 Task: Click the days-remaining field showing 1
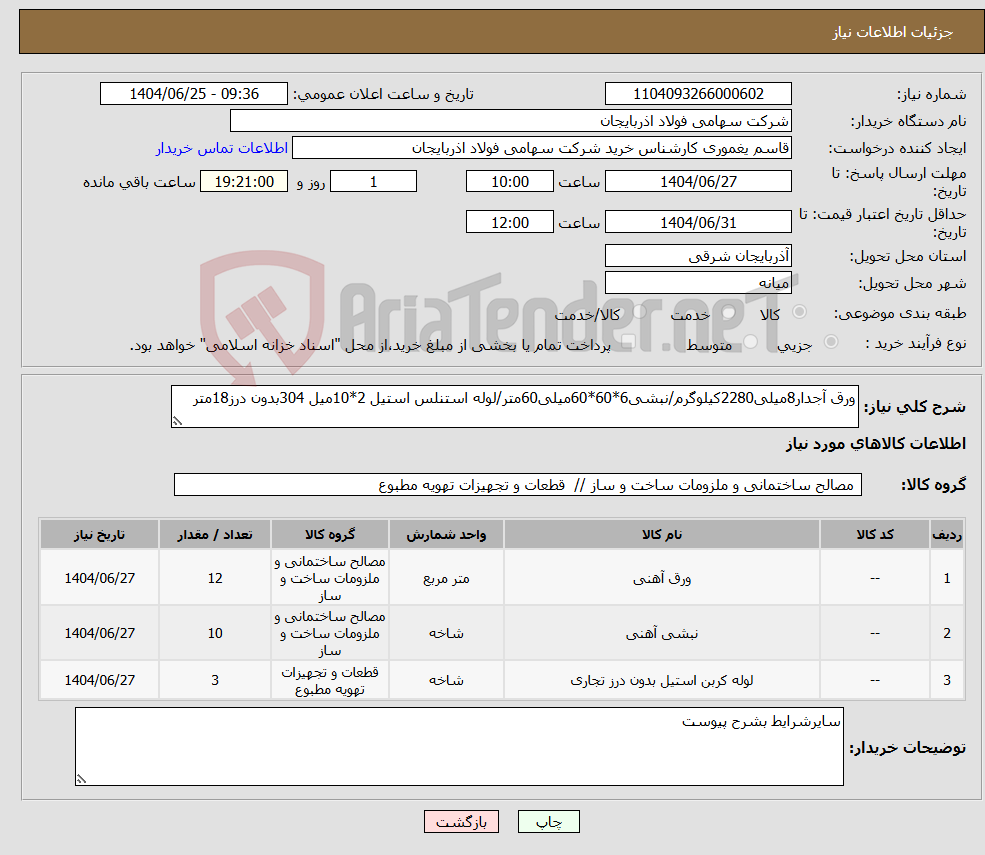pyautogui.click(x=373, y=181)
